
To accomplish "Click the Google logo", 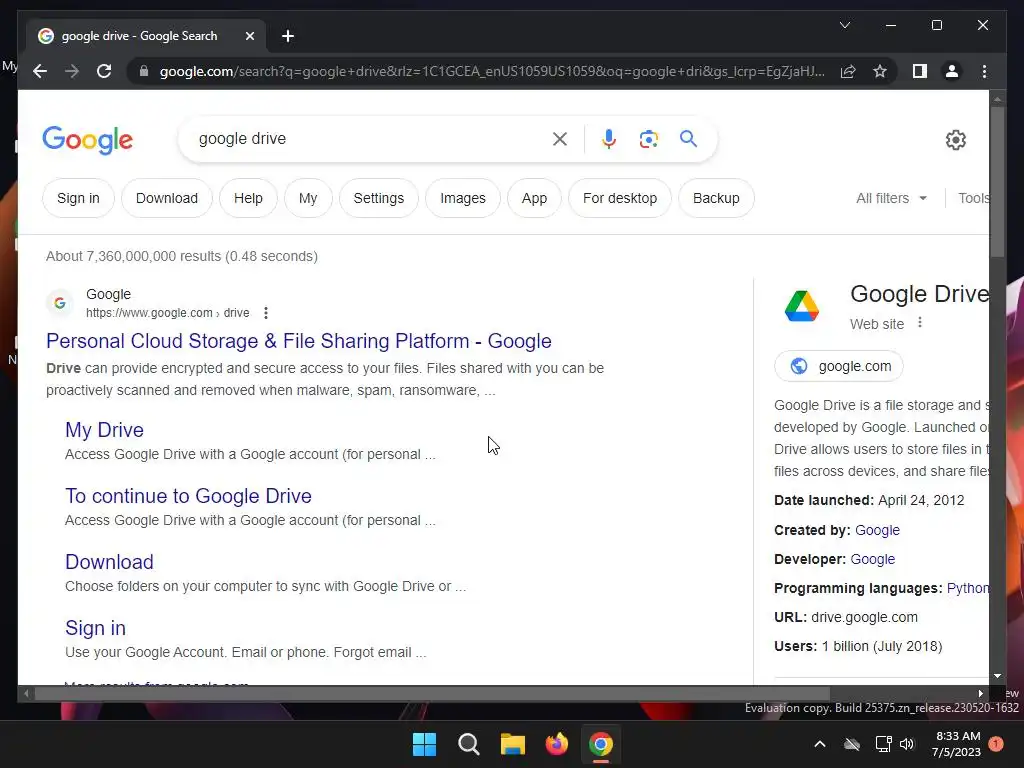I will click(x=88, y=140).
